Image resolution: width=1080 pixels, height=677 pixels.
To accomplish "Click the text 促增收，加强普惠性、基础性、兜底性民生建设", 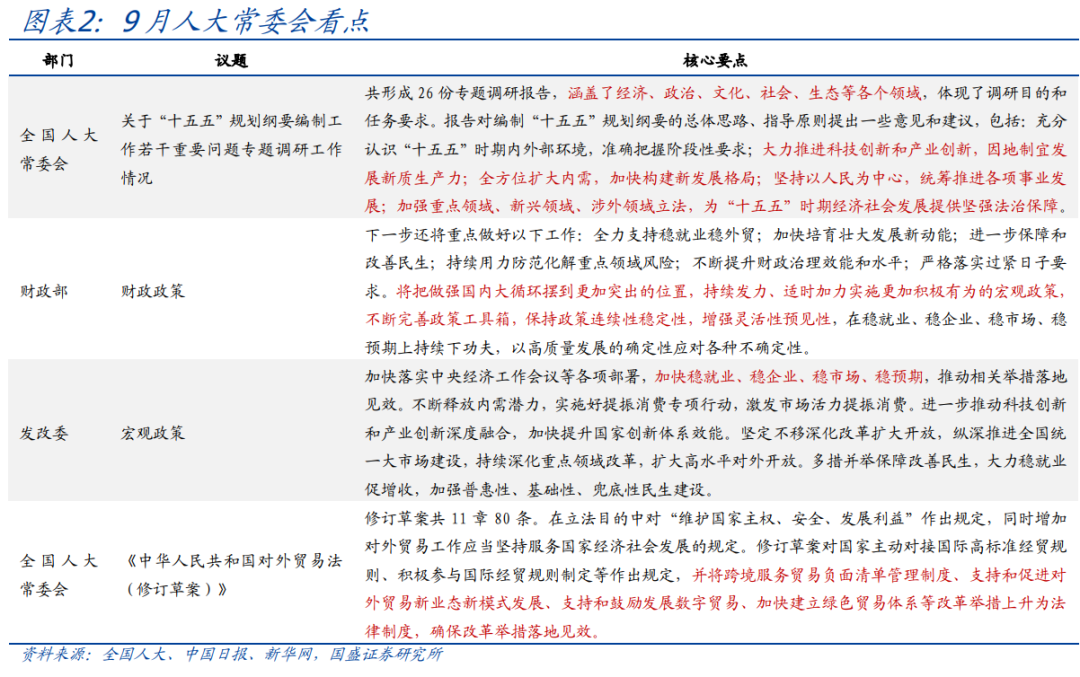I will pos(539,490).
